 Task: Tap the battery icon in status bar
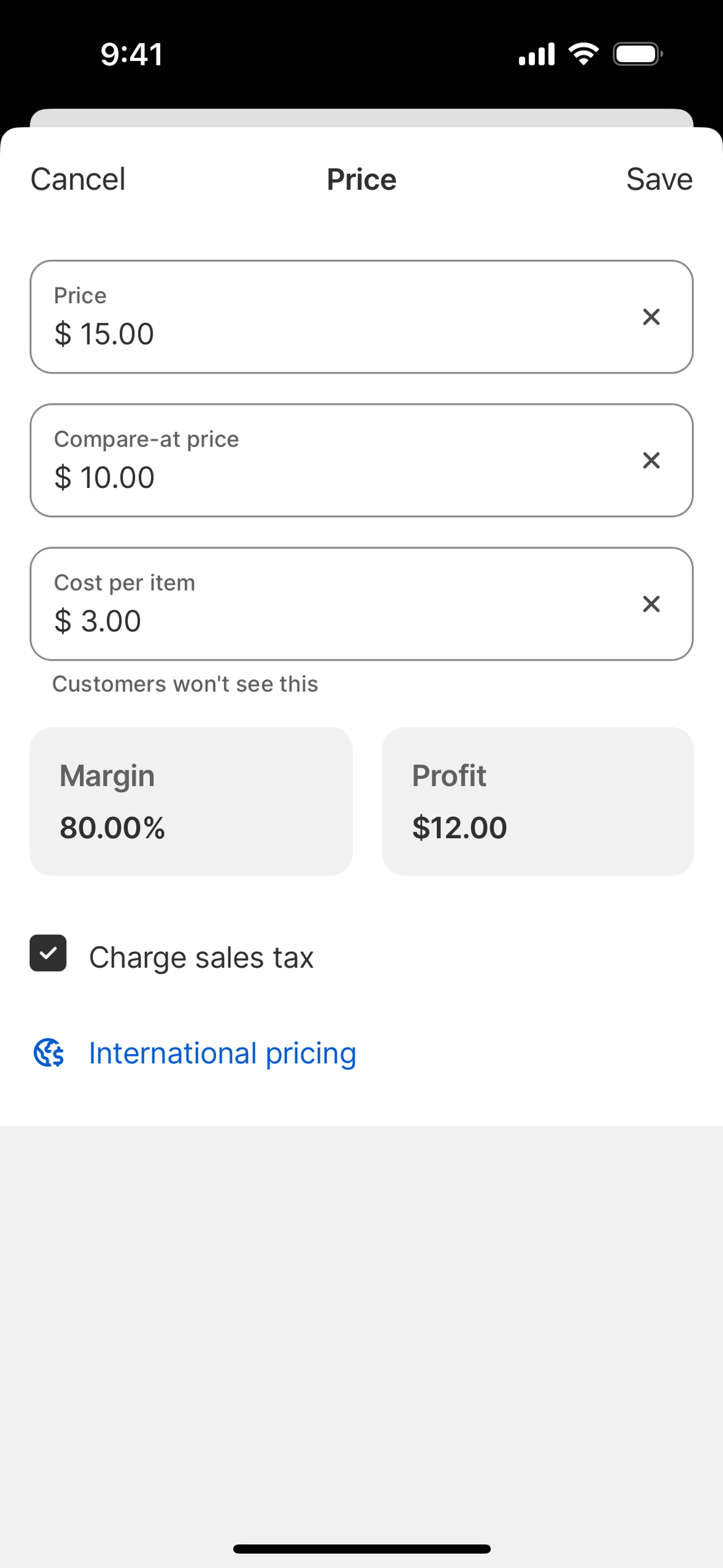click(637, 54)
